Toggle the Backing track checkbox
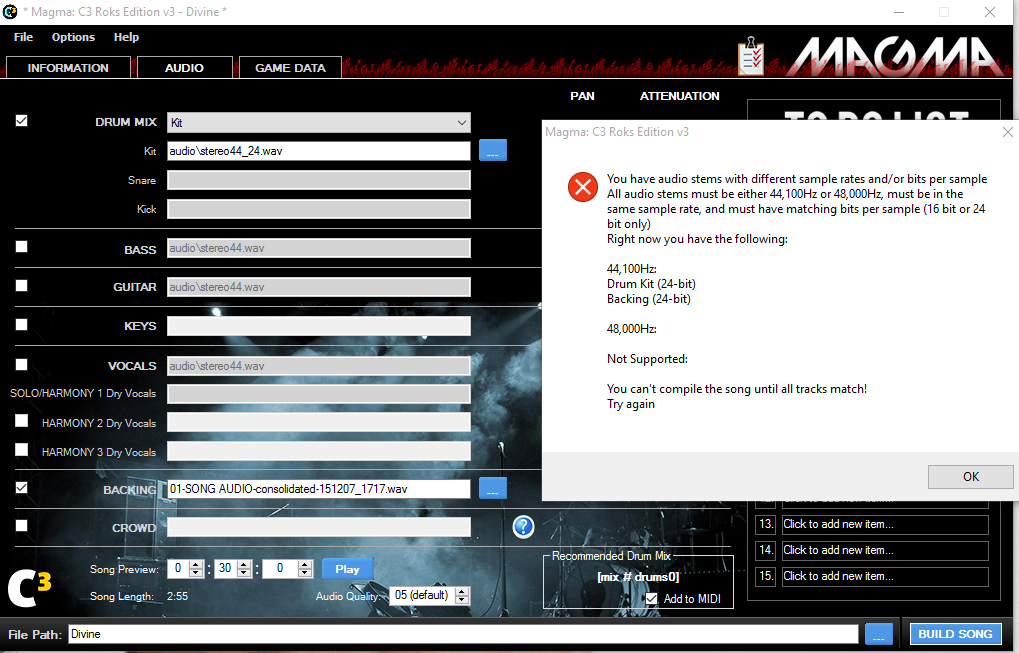Image resolution: width=1019 pixels, height=653 pixels. point(21,487)
